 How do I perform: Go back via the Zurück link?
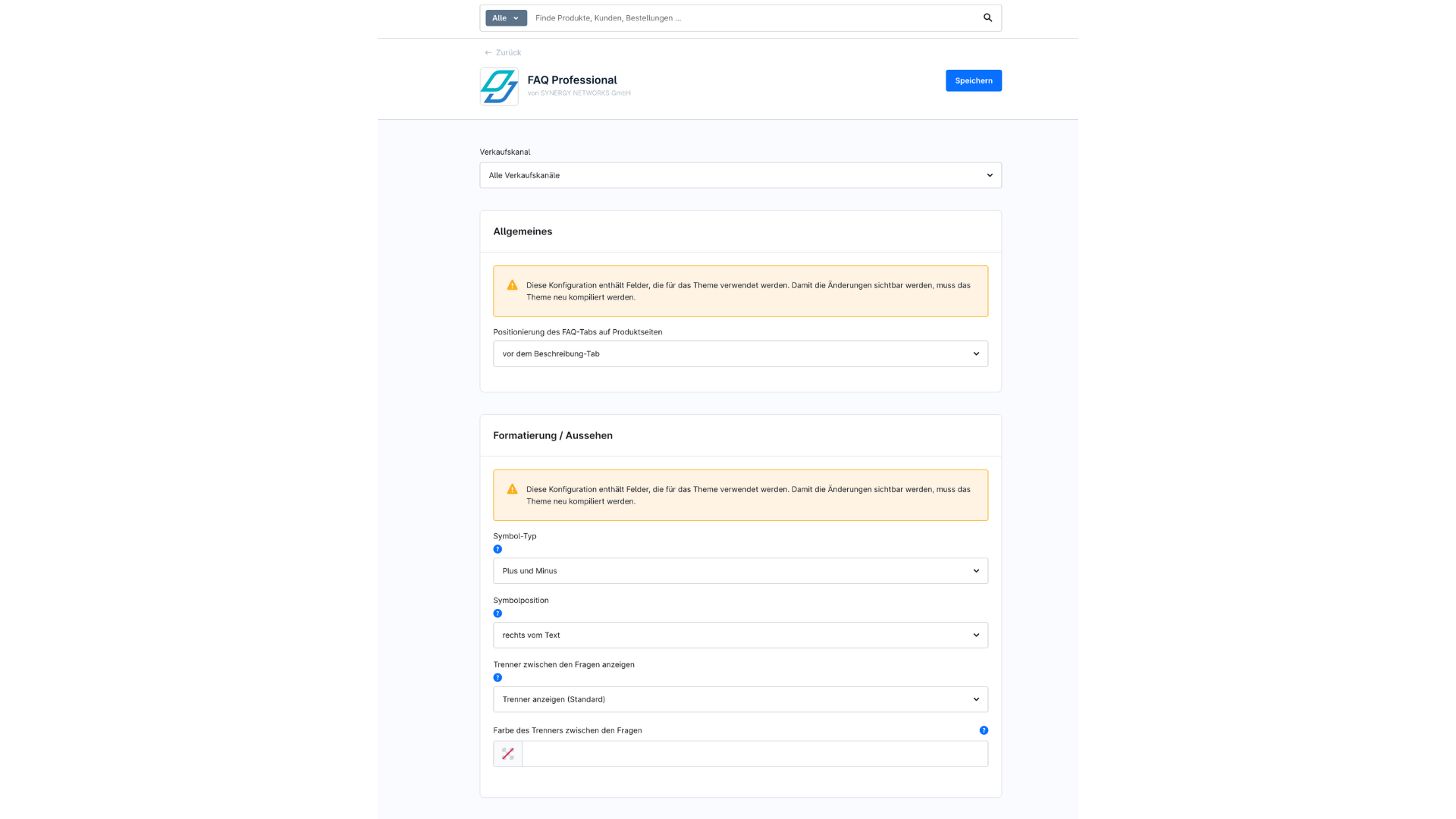pos(504,52)
